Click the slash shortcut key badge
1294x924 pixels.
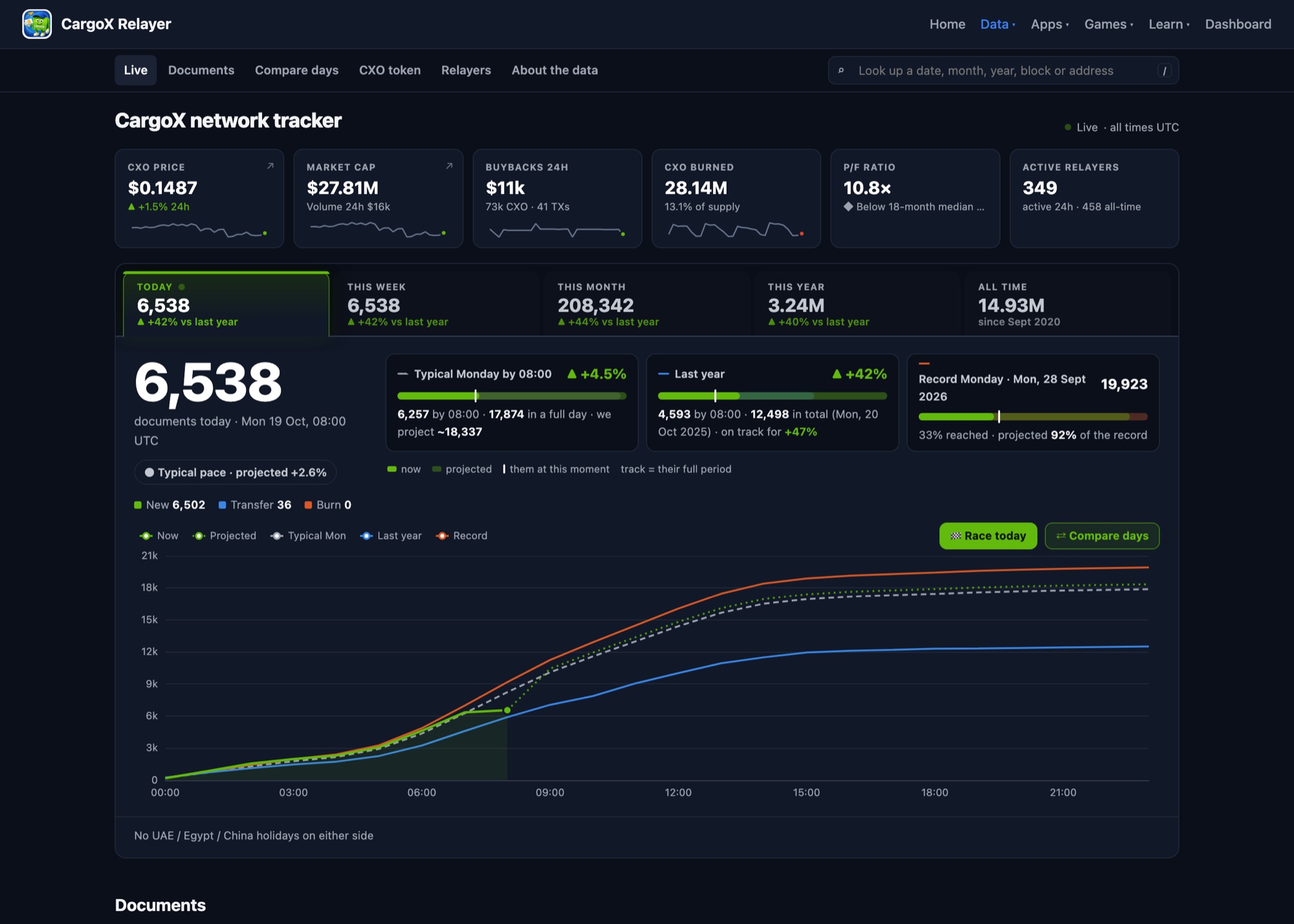tap(1165, 71)
